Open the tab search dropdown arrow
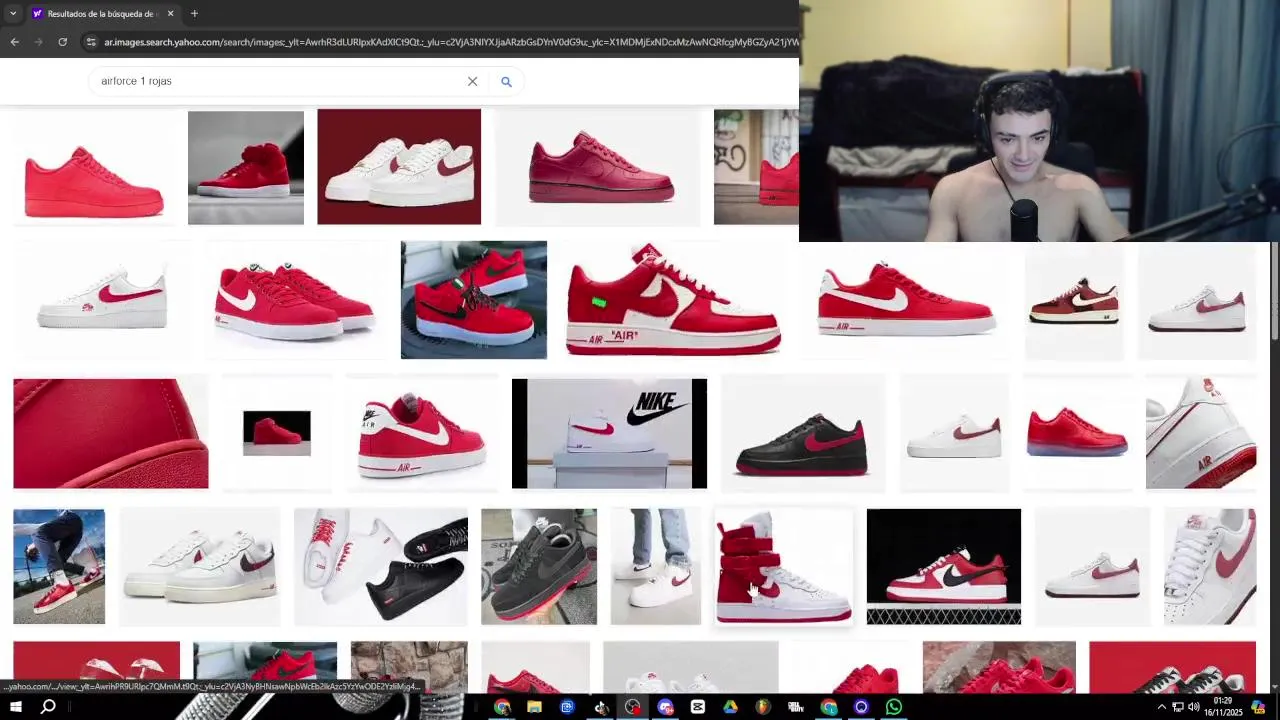The width and height of the screenshot is (1280, 720). pyautogui.click(x=12, y=13)
